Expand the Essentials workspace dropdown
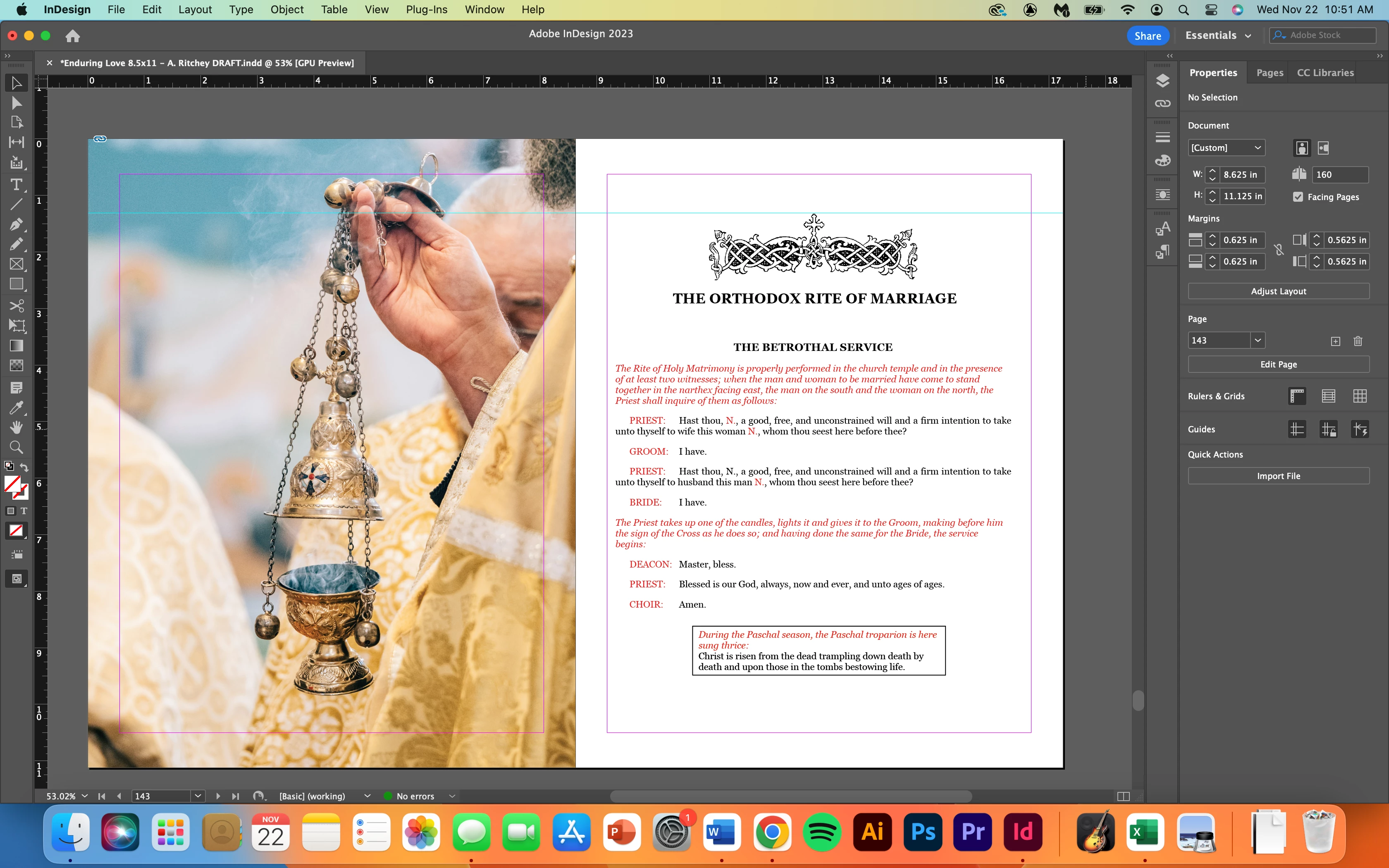This screenshot has width=1389, height=868. (x=1217, y=36)
